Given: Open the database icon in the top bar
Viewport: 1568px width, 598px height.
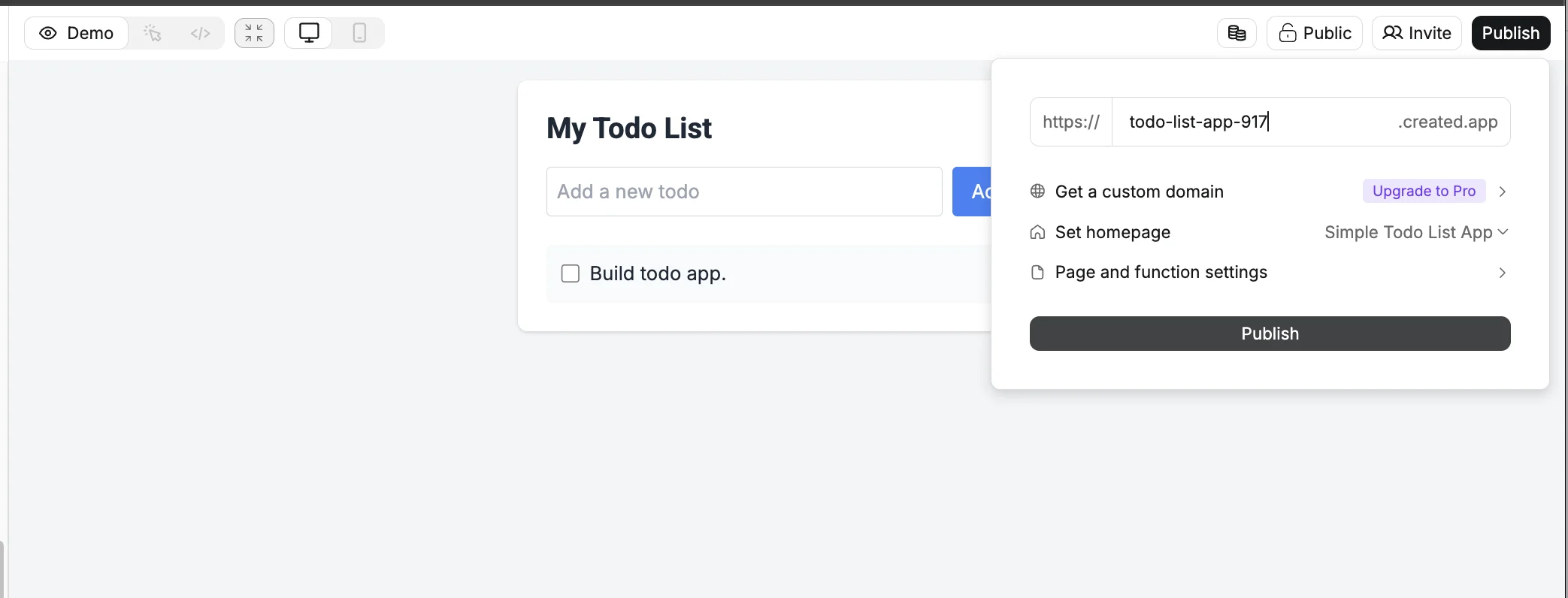Looking at the screenshot, I should point(1237,33).
